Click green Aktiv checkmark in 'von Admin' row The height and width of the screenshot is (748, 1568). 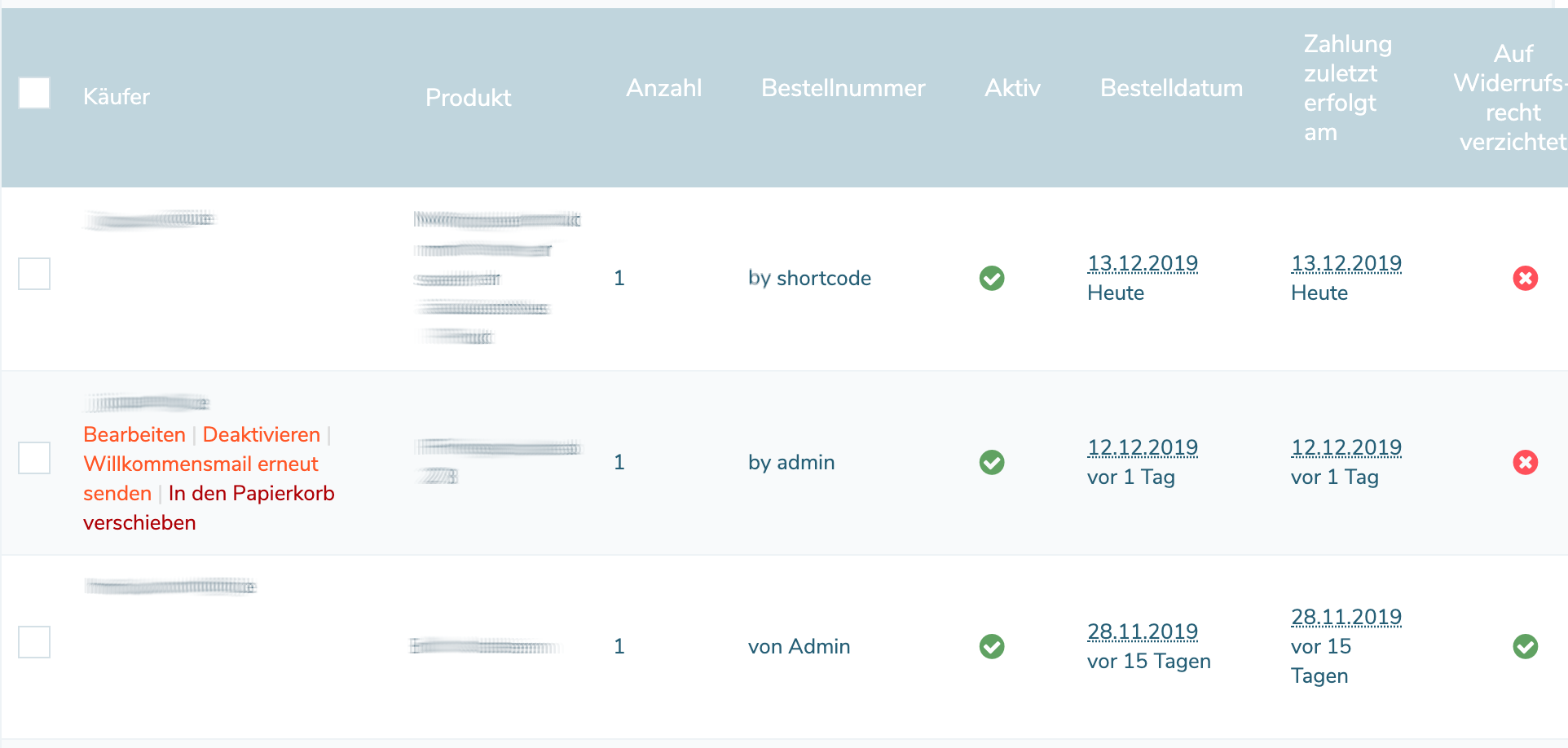pos(992,647)
